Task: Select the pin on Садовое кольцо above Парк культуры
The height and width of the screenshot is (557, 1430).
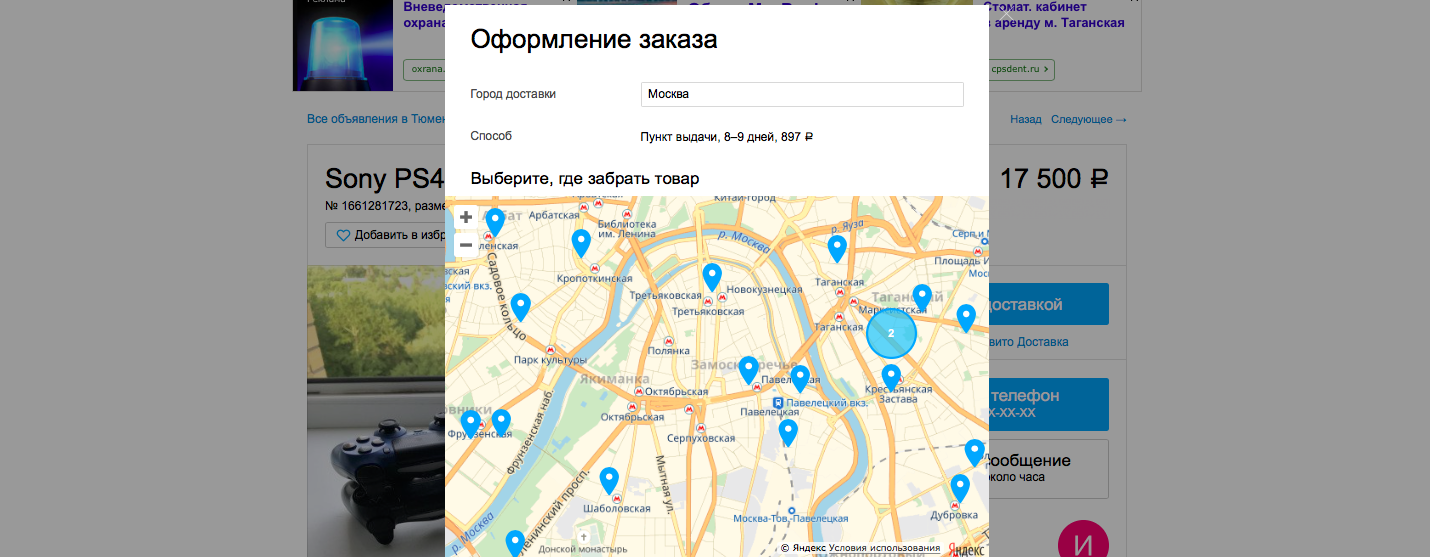Action: click(520, 308)
